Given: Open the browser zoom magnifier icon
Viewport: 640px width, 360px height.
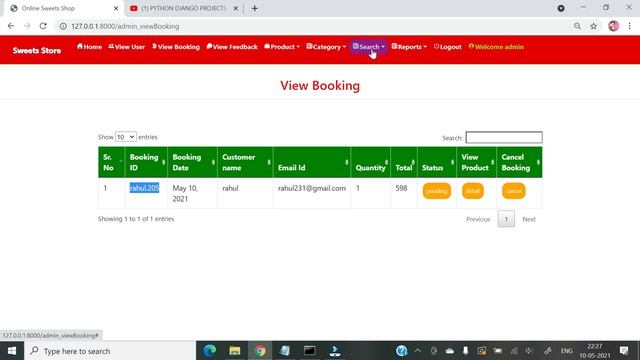Looking at the screenshot, I should pos(577,26).
